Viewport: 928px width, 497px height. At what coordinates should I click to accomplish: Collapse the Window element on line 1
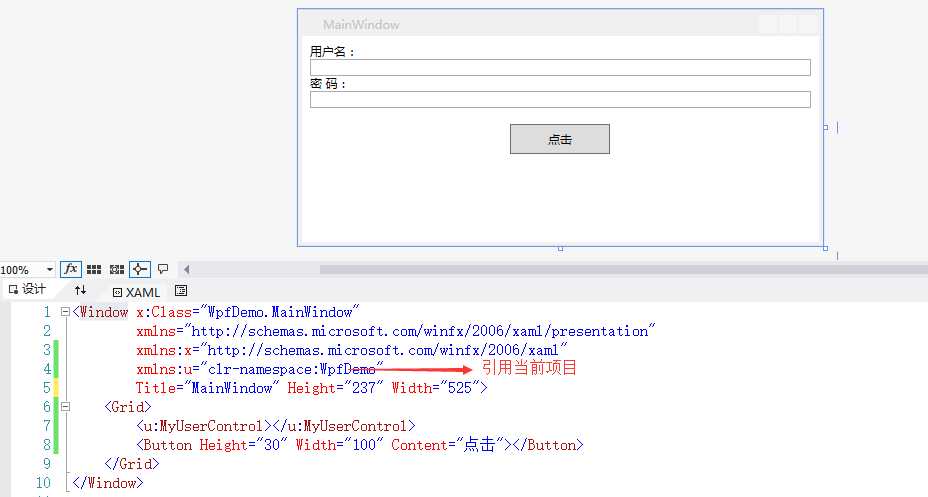pyautogui.click(x=65, y=312)
